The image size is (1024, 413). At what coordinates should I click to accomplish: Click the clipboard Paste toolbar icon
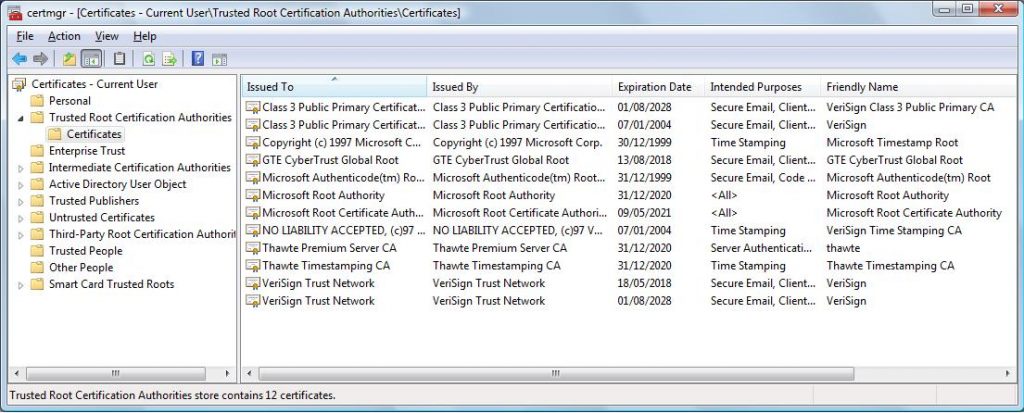click(x=119, y=59)
